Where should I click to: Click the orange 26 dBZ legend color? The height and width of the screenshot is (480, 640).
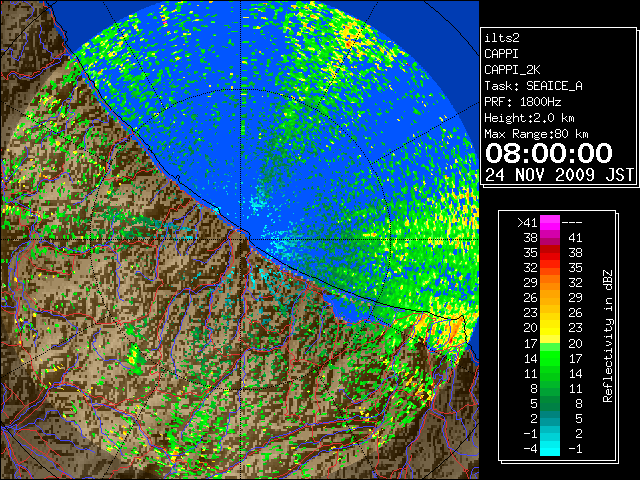550,298
